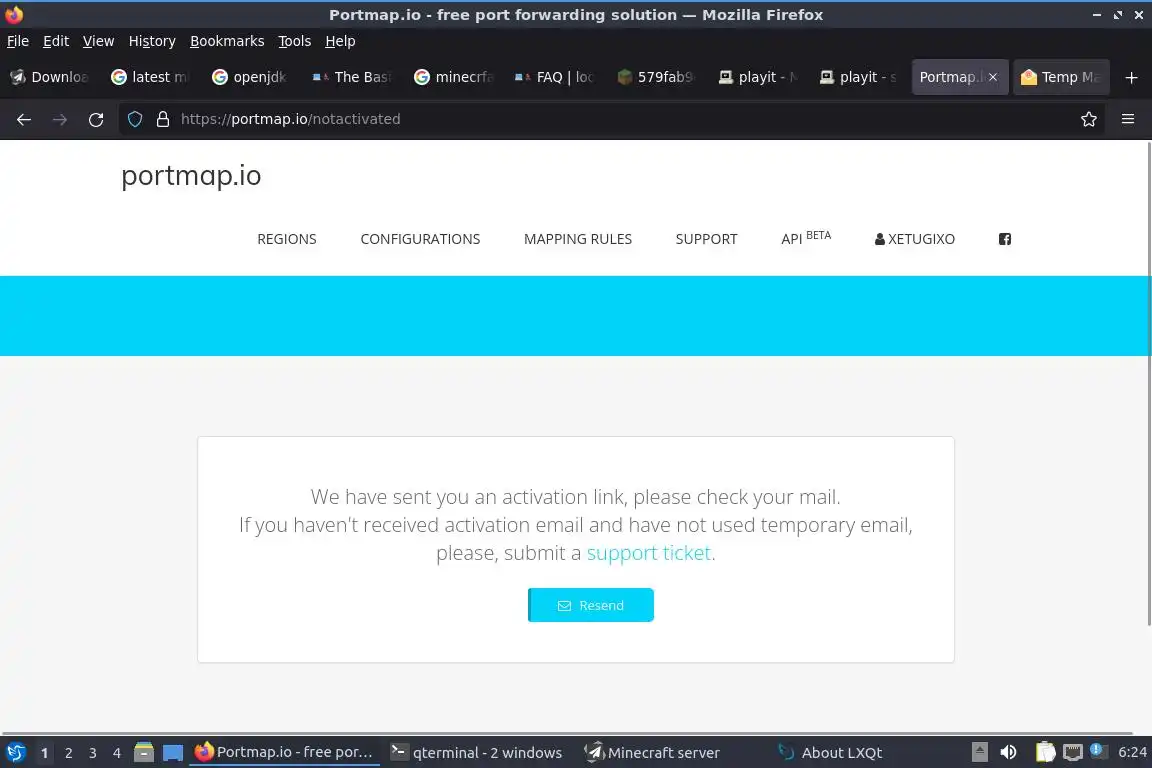Open the API BETA page

[x=806, y=238]
